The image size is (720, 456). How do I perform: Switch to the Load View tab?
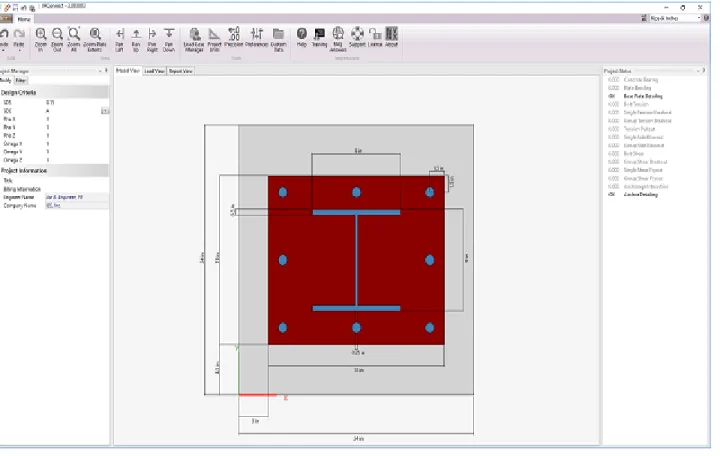tap(154, 71)
